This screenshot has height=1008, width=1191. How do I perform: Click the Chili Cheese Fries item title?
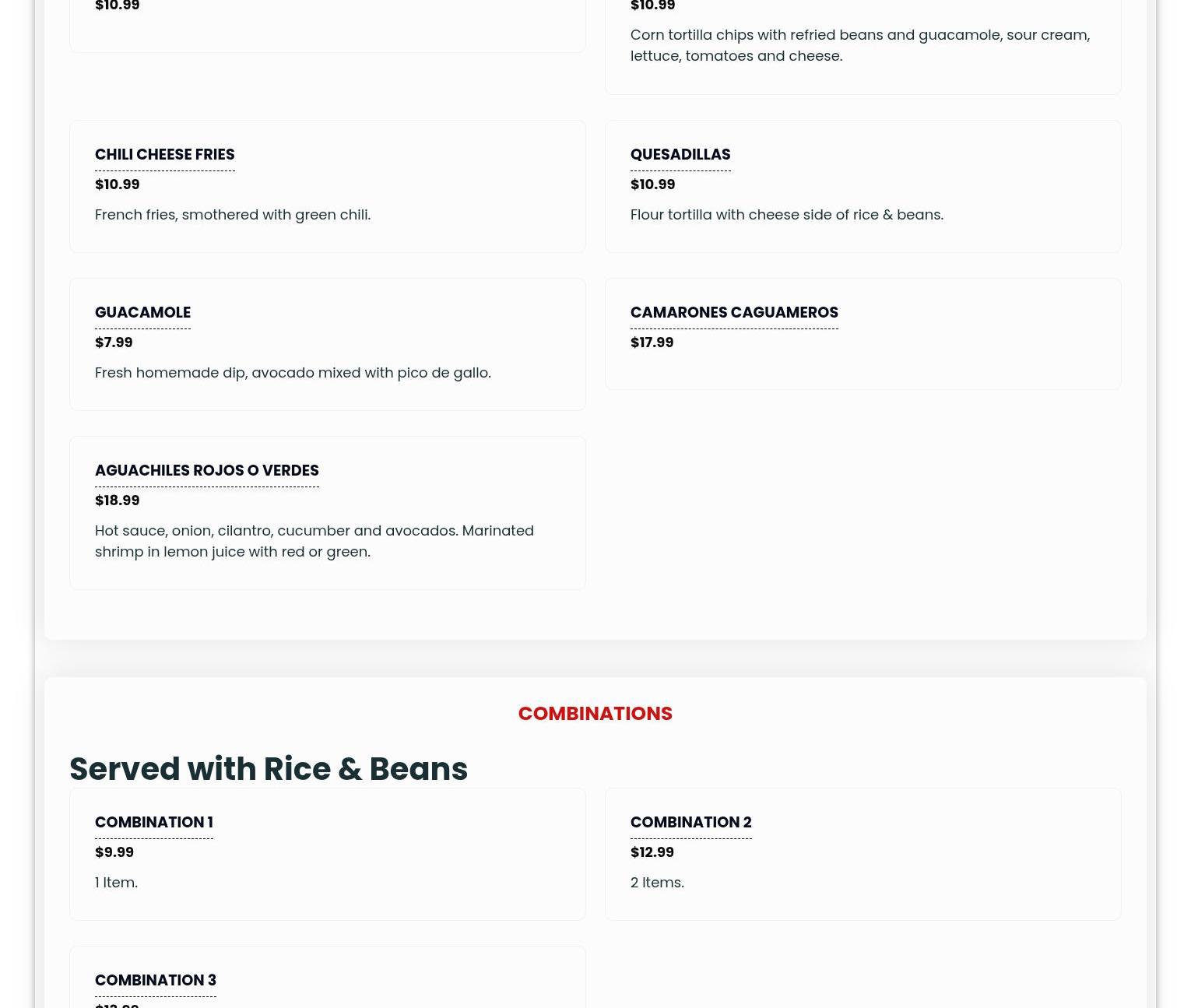[x=164, y=155]
